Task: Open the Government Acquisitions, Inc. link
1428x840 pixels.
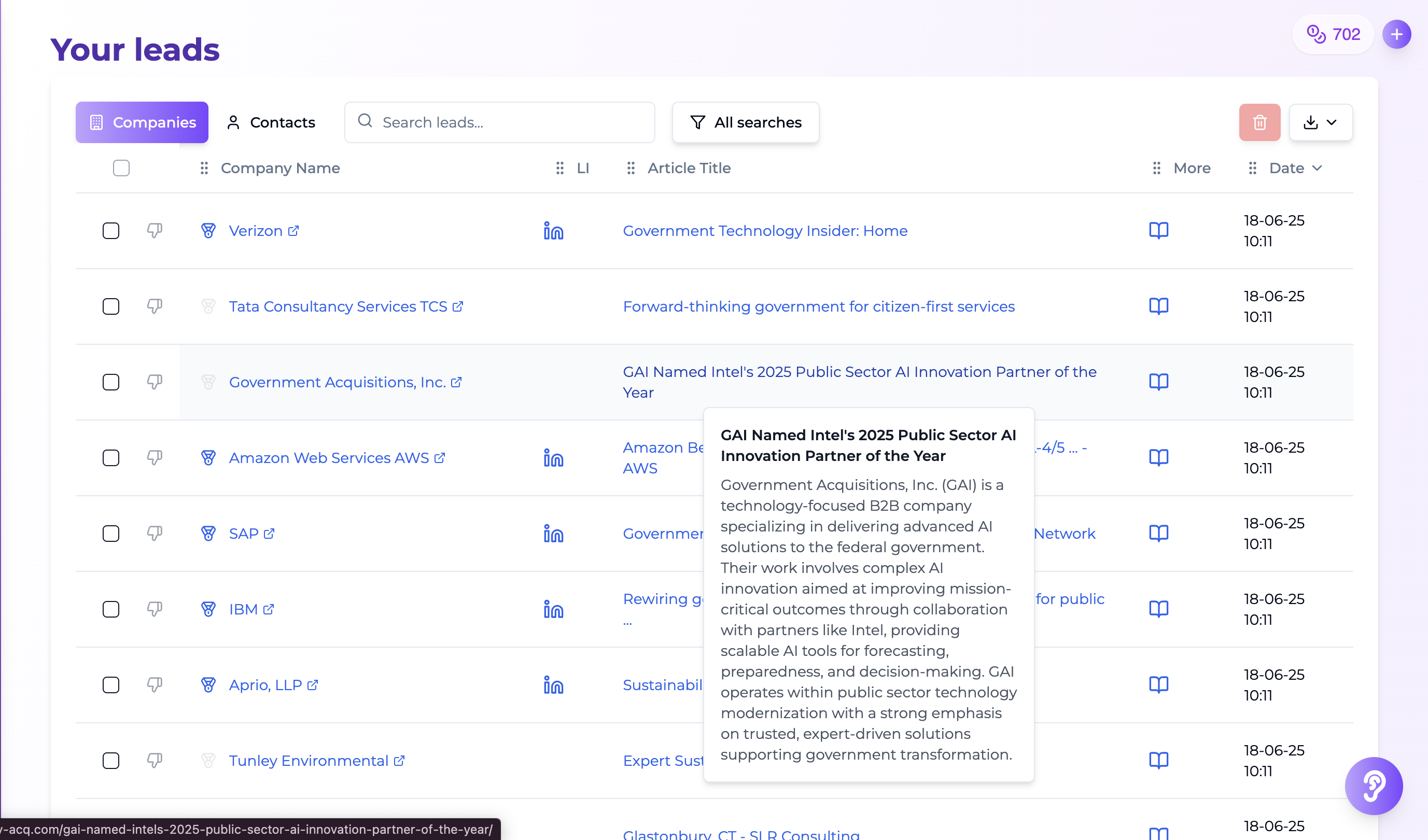Action: [x=345, y=382]
